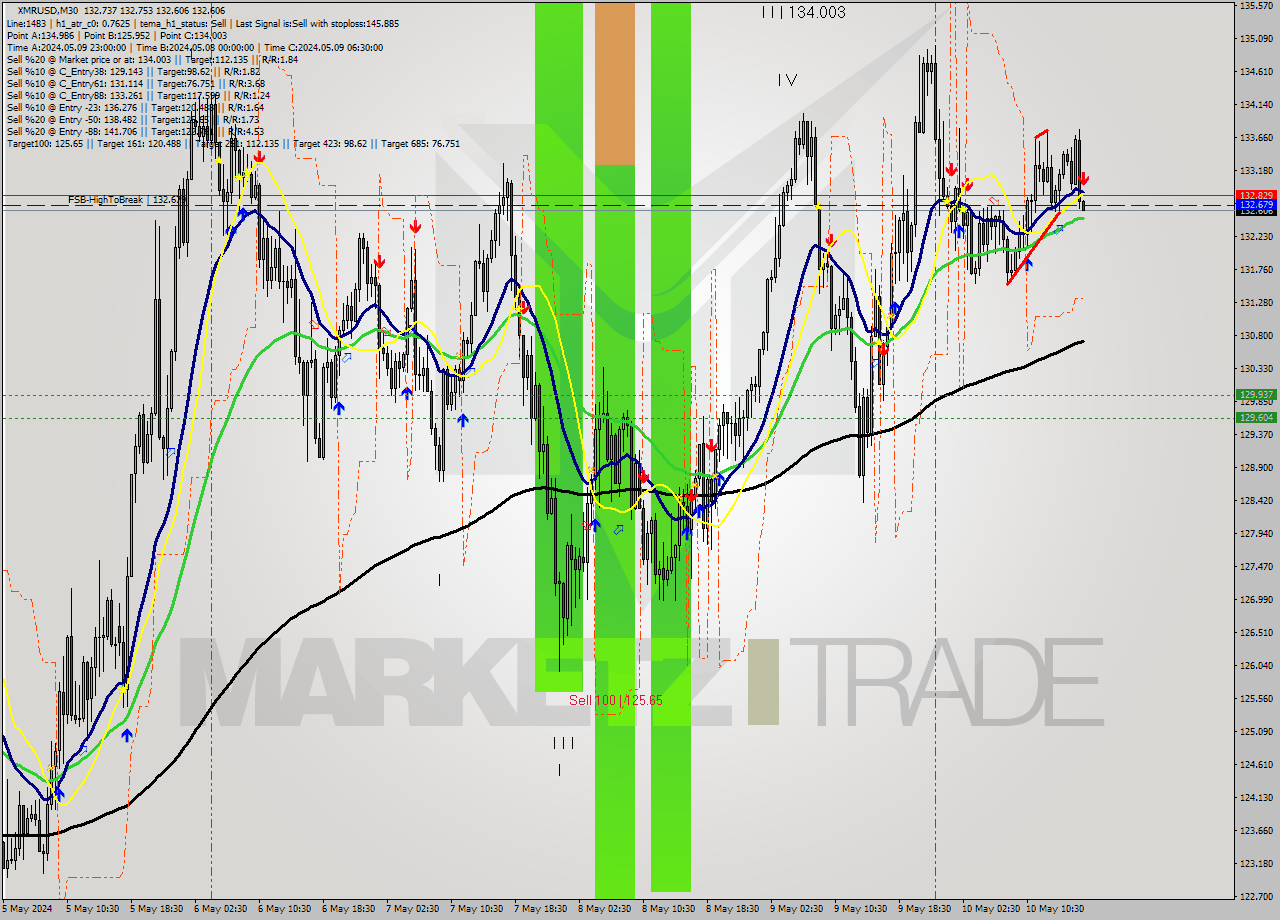Click the red 132.829 price tag

tap(1255, 195)
